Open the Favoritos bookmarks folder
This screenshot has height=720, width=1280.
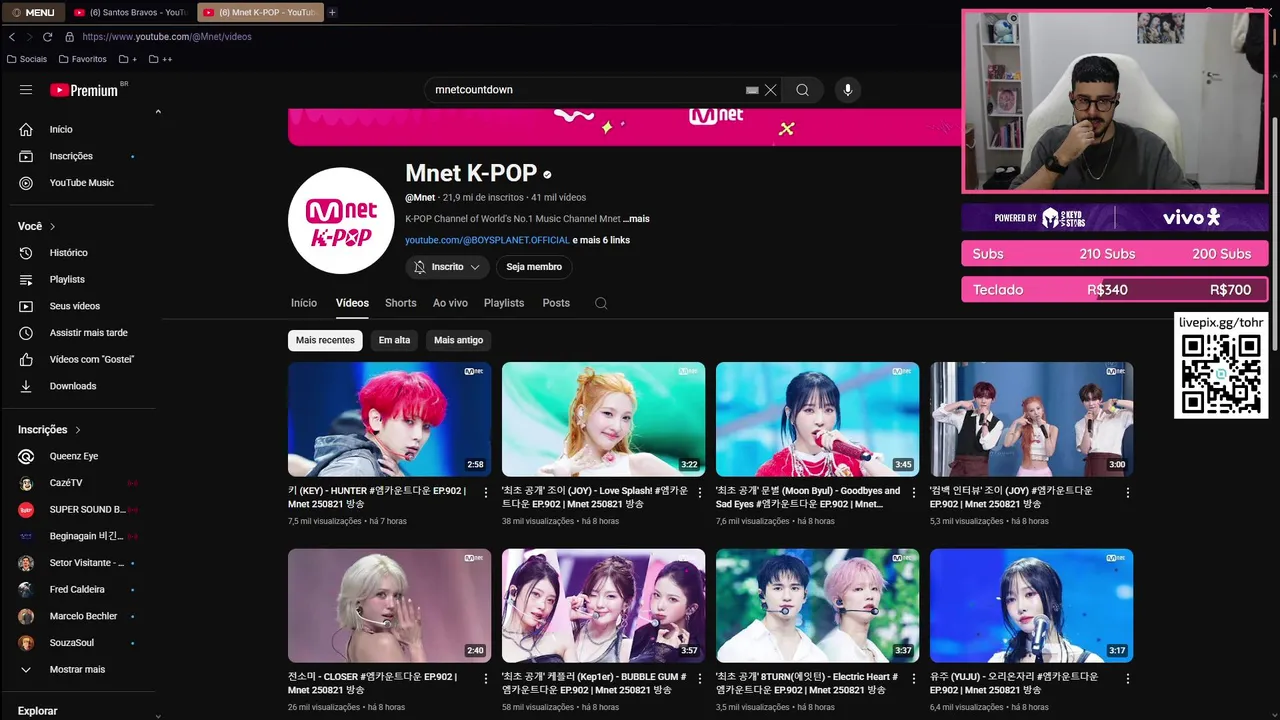[x=82, y=59]
